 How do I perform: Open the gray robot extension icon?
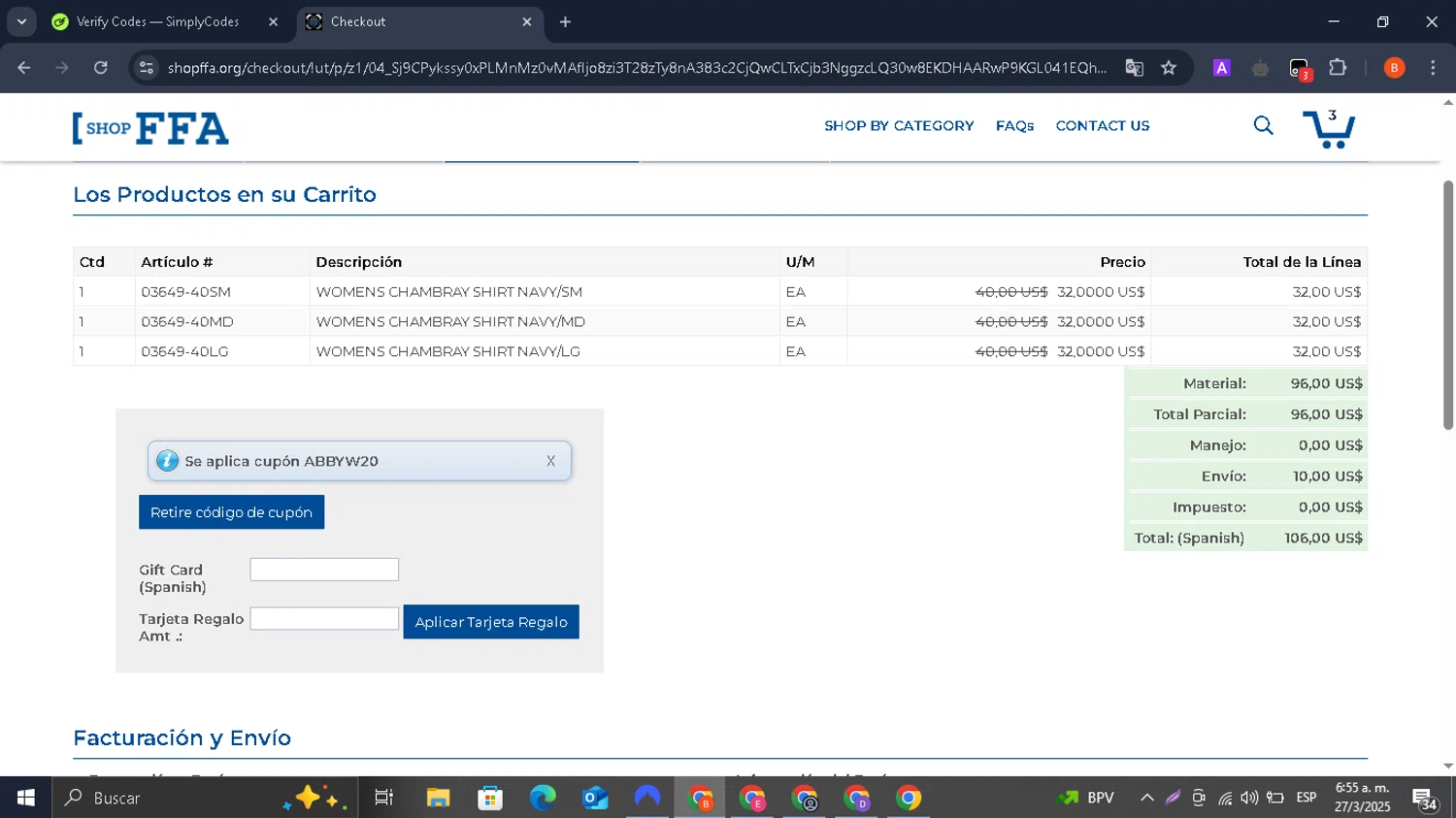tap(1260, 67)
